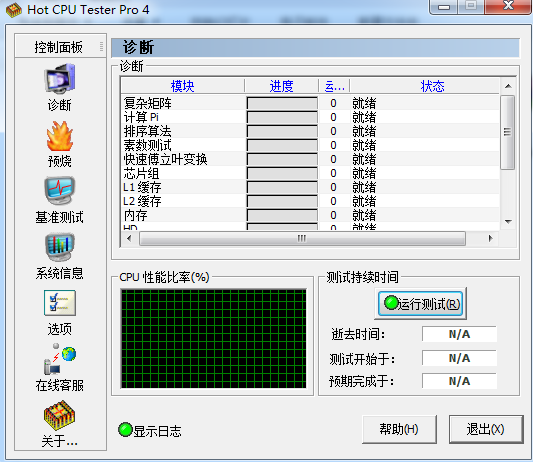Image resolution: width=533 pixels, height=462 pixels.
Task: Select the 复杂矩阵 module row
Action: (x=310, y=103)
